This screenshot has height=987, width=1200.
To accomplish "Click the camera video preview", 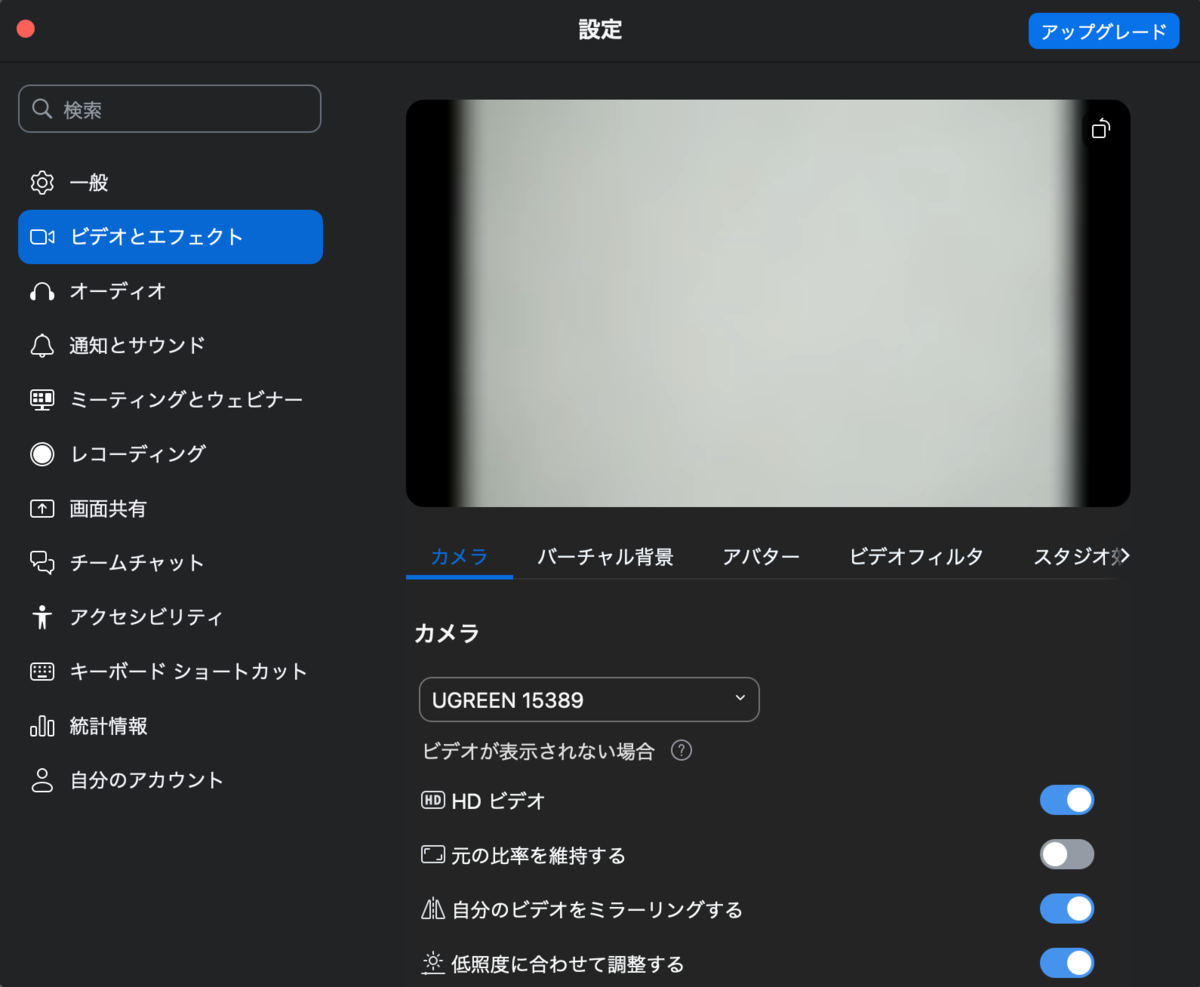I will 768,303.
